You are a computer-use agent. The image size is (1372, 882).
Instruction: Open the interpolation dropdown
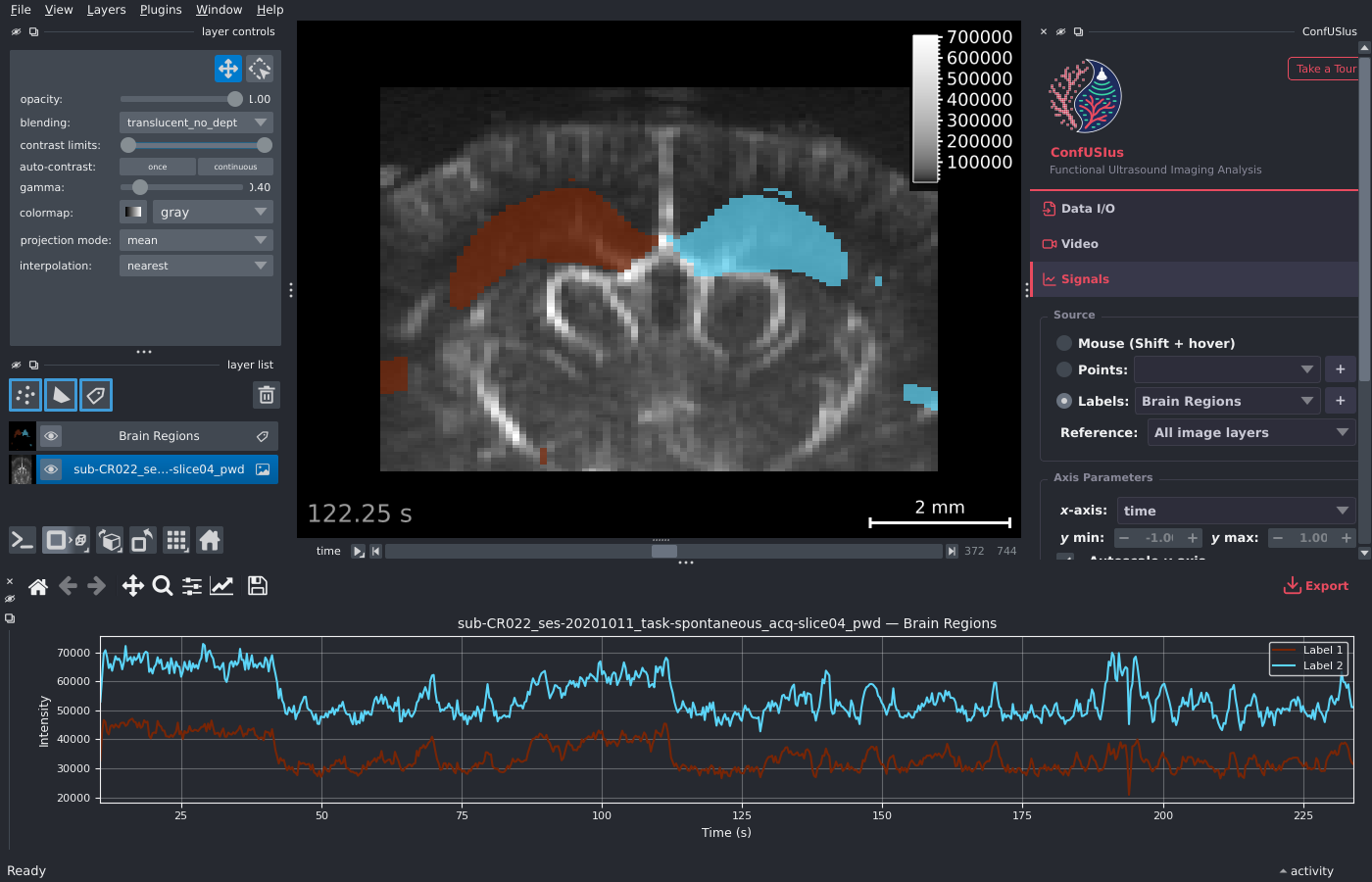coord(196,266)
